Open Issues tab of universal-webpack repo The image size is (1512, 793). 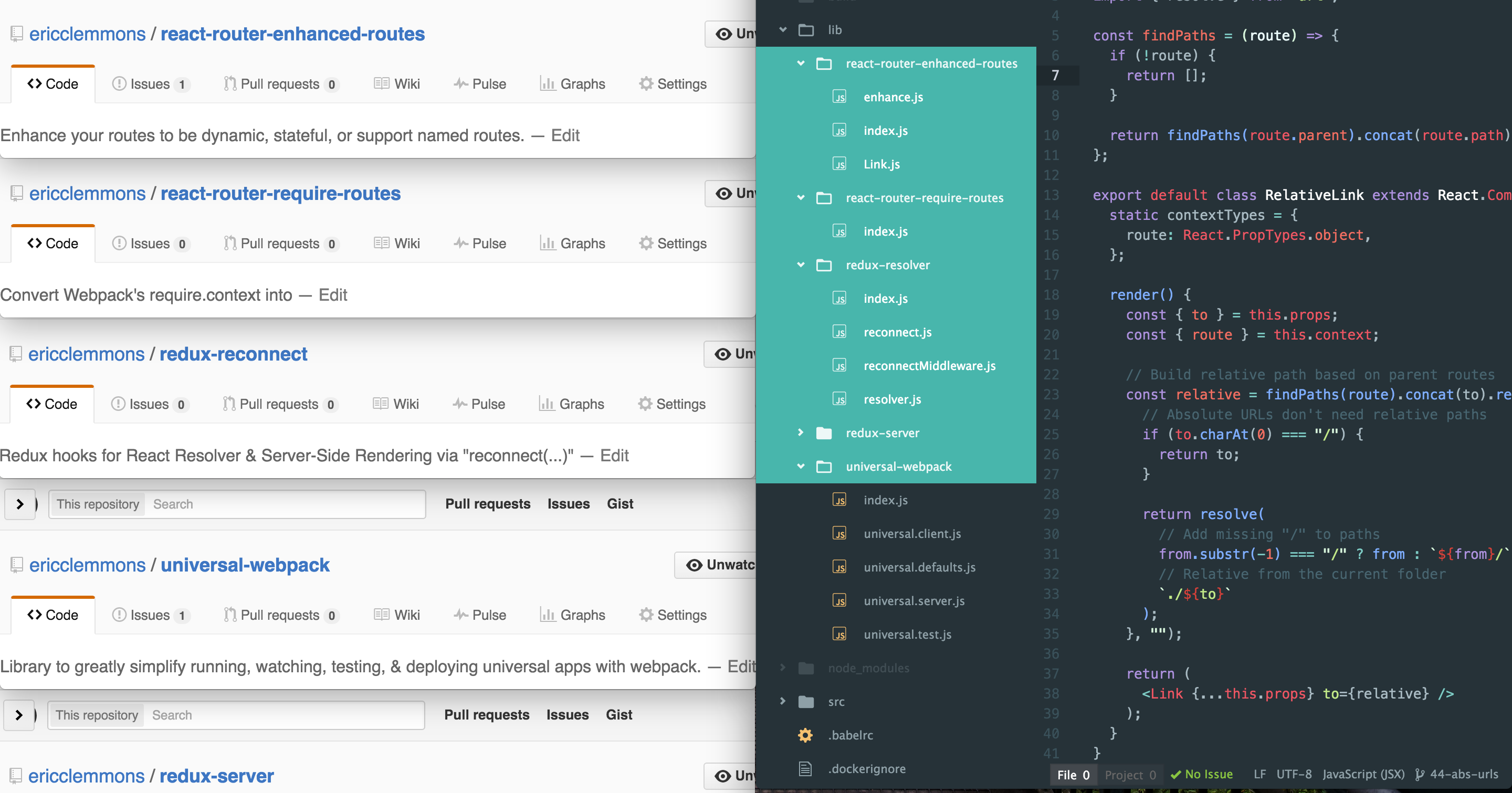click(150, 615)
